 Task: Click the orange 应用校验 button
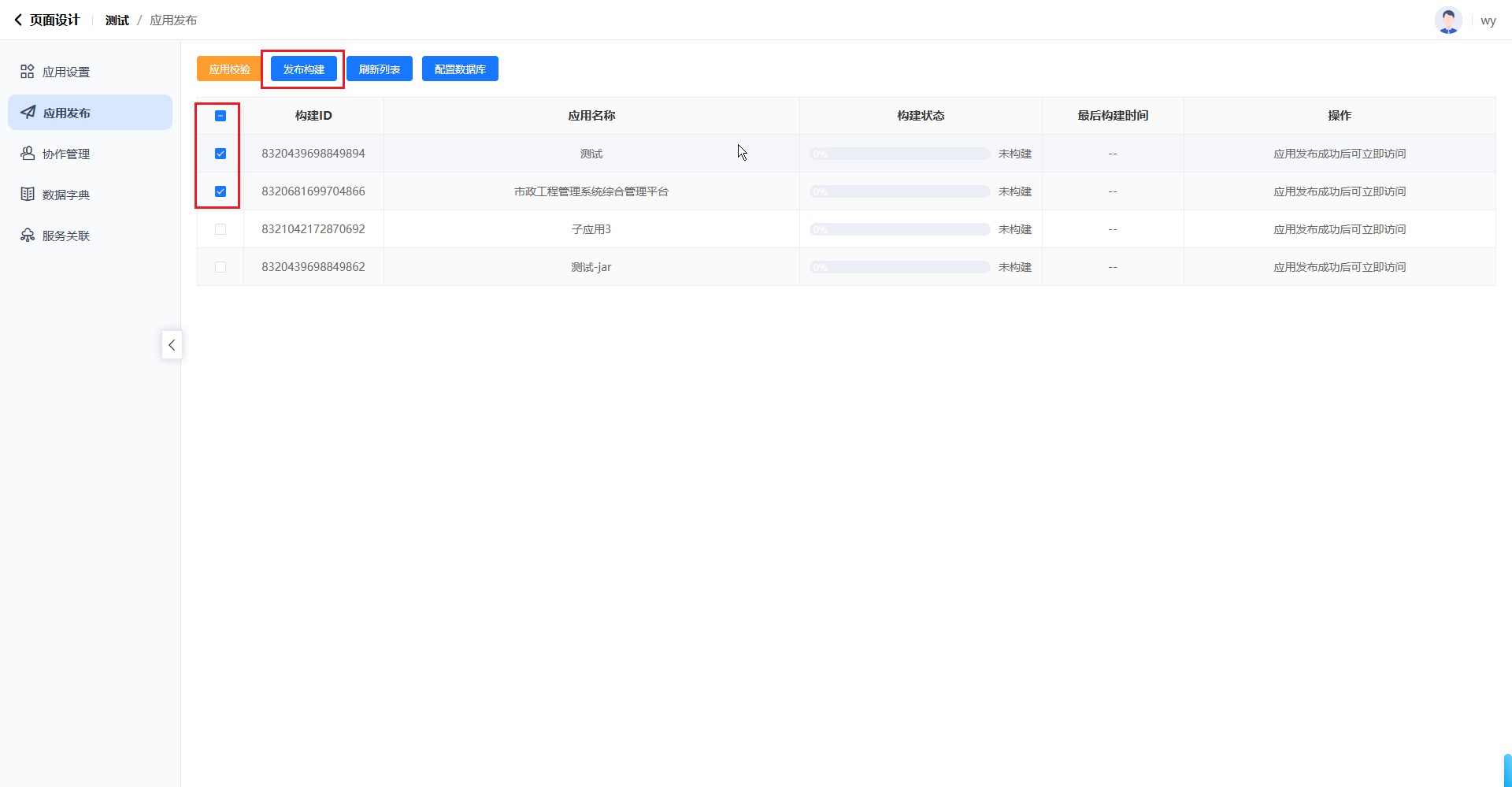(229, 69)
